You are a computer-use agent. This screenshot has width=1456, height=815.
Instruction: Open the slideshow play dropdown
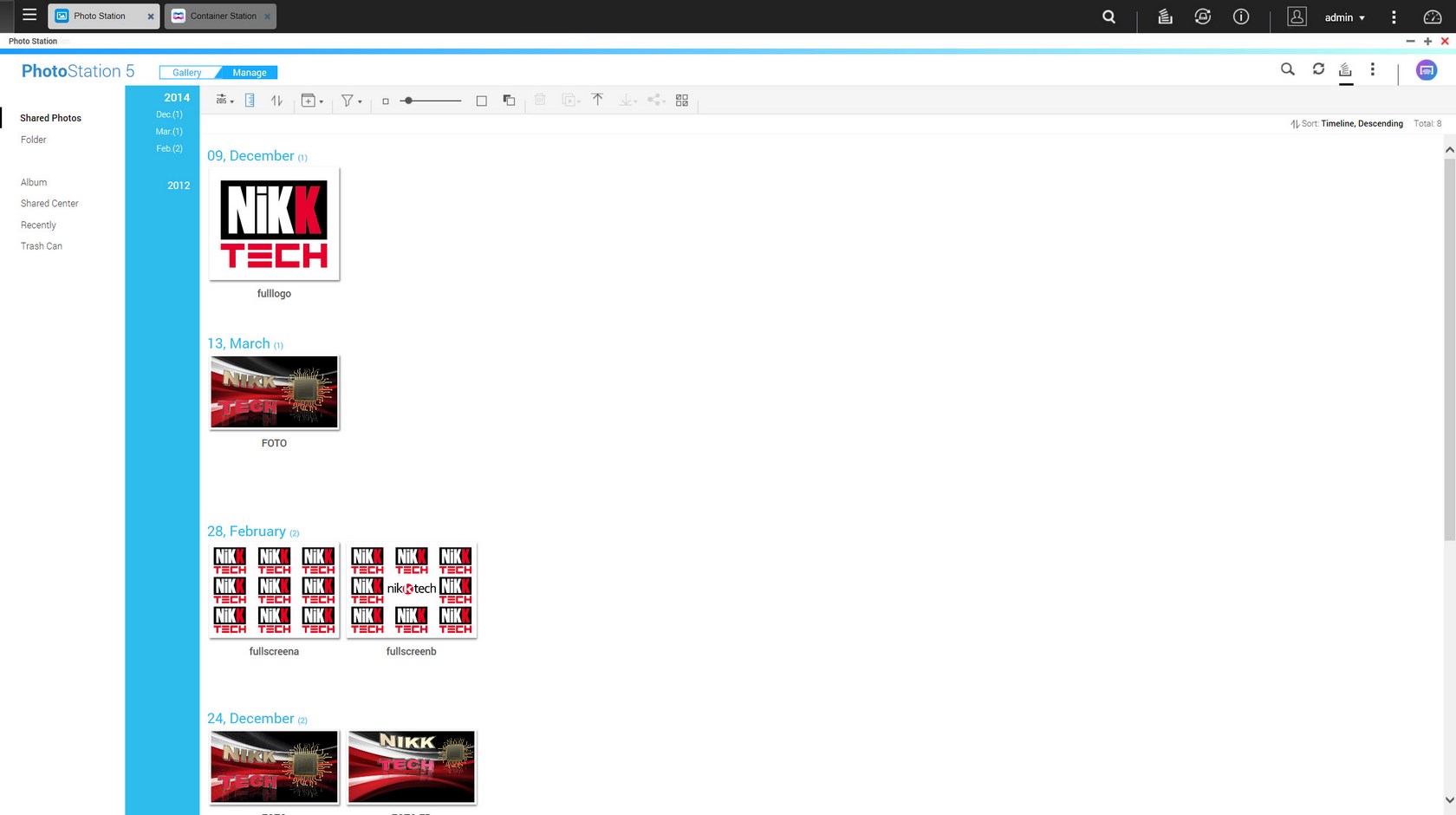pyautogui.click(x=570, y=101)
